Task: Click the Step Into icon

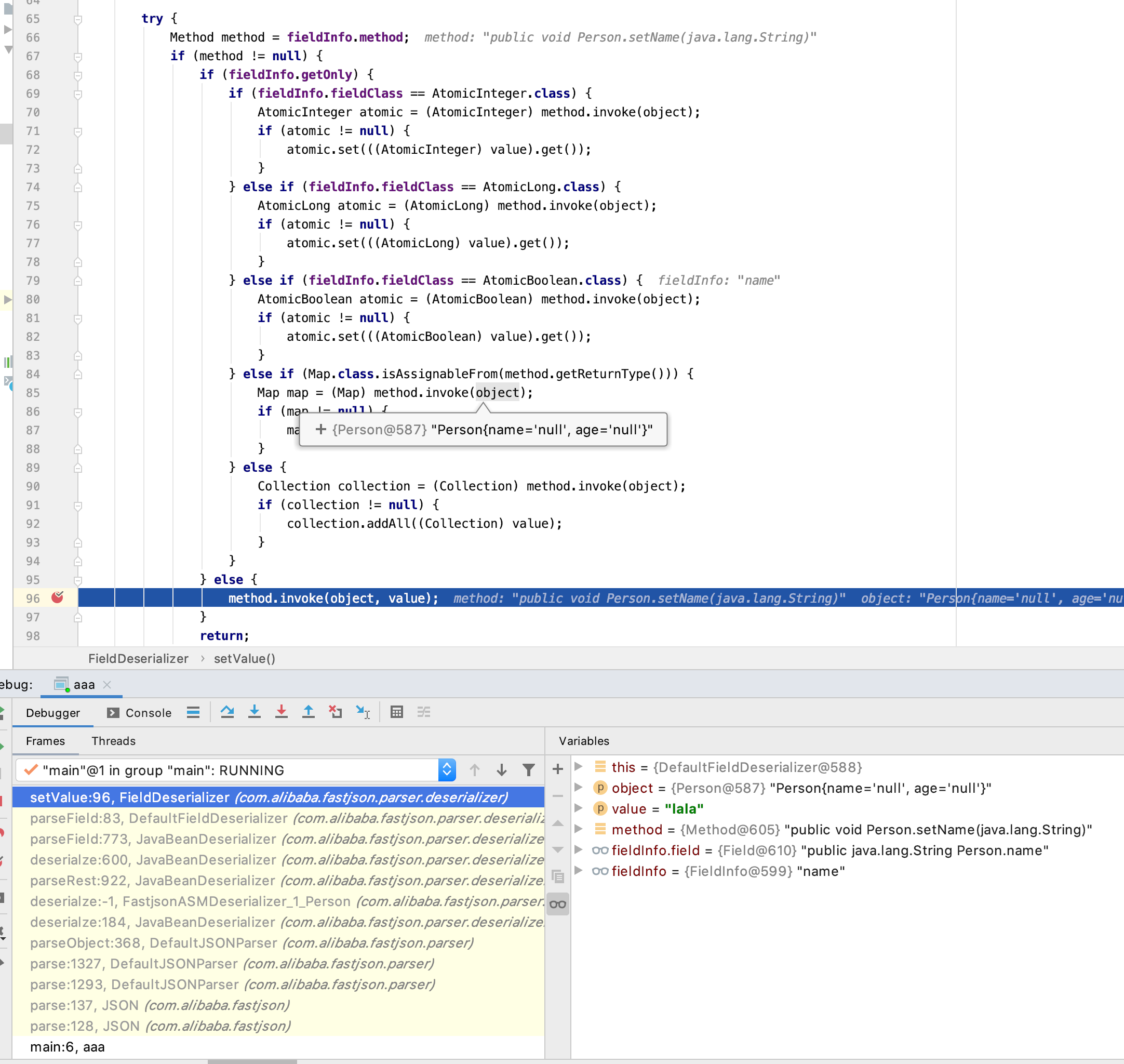Action: [255, 712]
